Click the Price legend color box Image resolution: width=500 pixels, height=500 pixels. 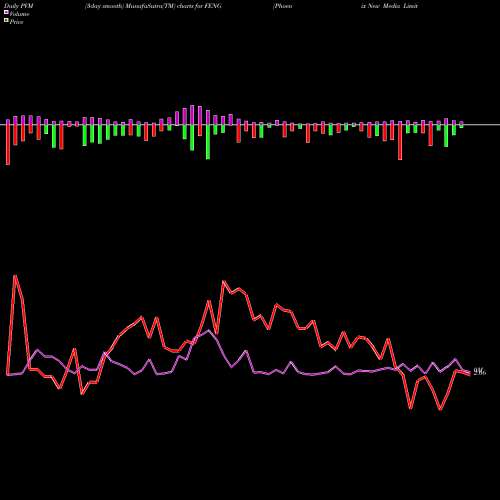(x=6, y=21)
